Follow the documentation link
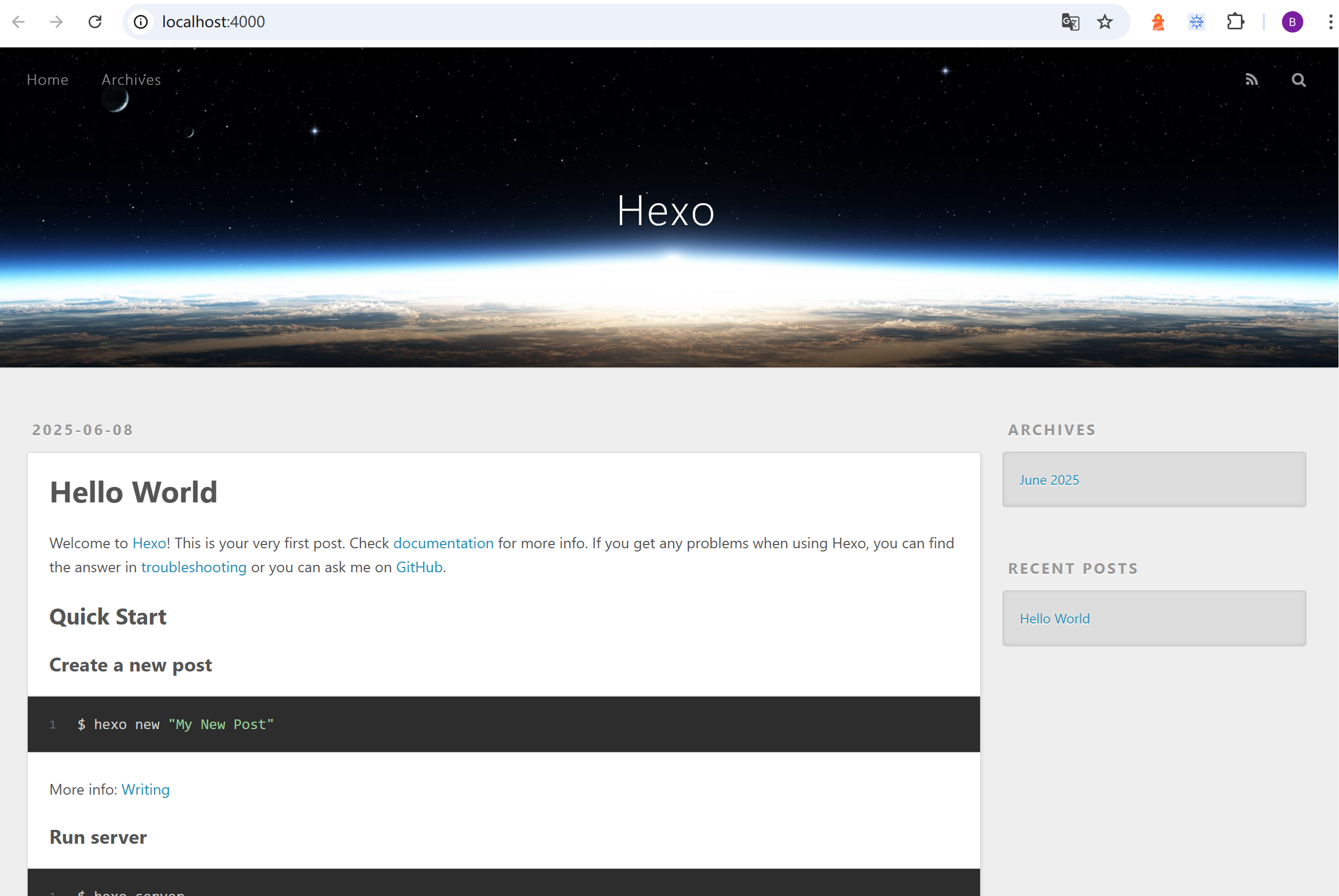 [443, 543]
